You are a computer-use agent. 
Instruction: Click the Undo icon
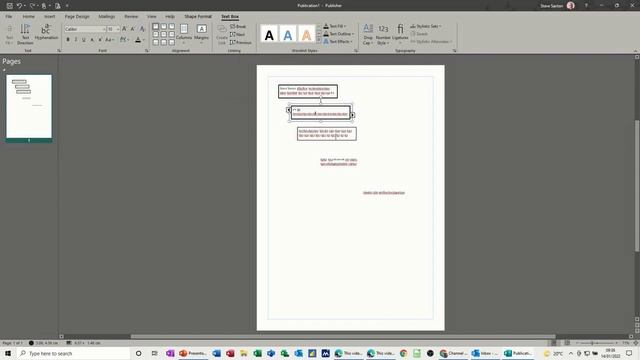tap(19, 6)
